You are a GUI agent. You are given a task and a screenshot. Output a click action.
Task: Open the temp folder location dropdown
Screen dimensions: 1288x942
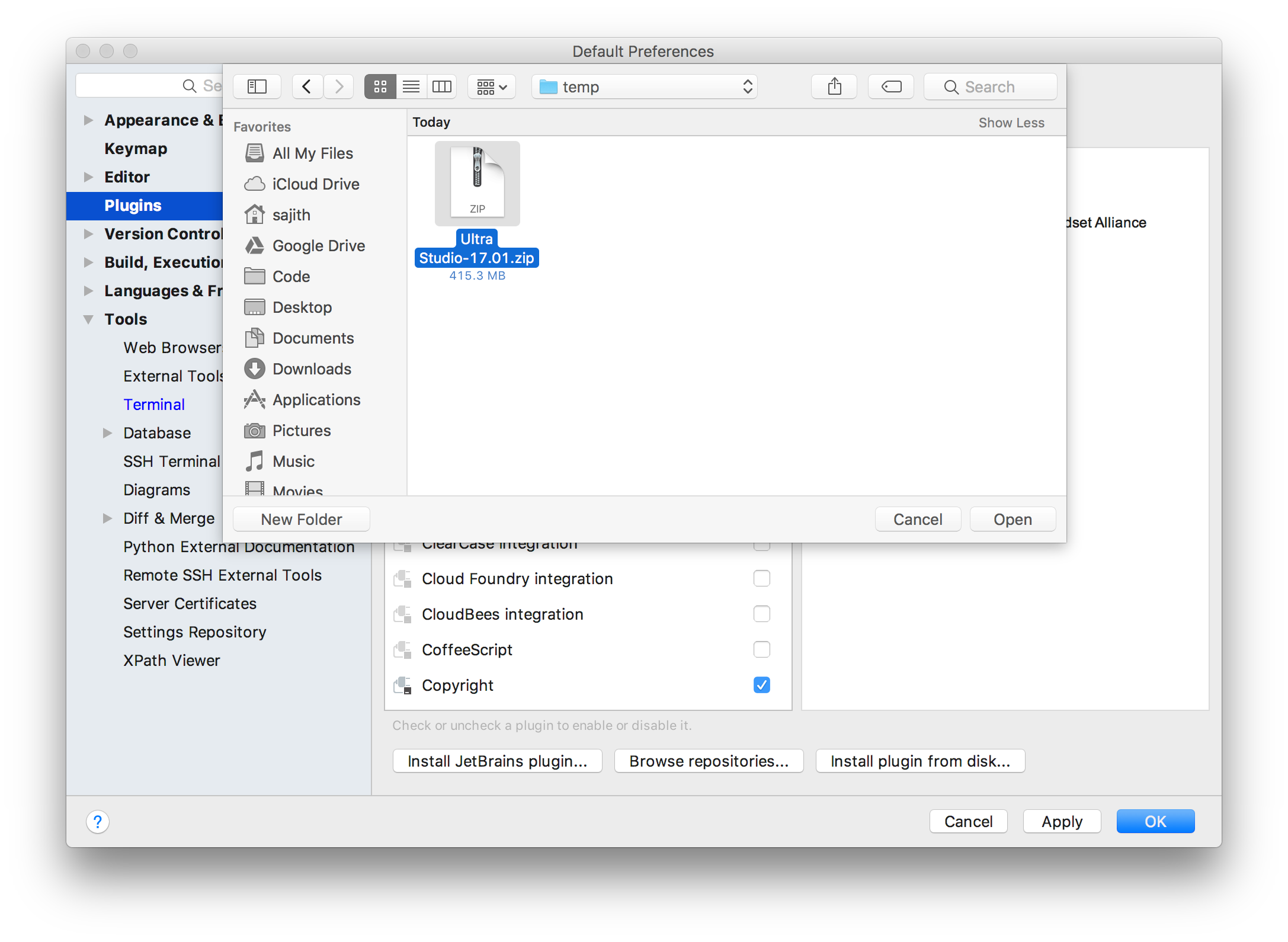point(645,86)
